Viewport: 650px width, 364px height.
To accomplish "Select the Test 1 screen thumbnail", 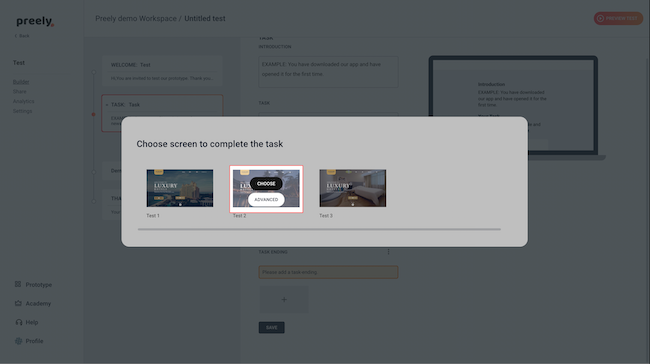I will pos(180,188).
